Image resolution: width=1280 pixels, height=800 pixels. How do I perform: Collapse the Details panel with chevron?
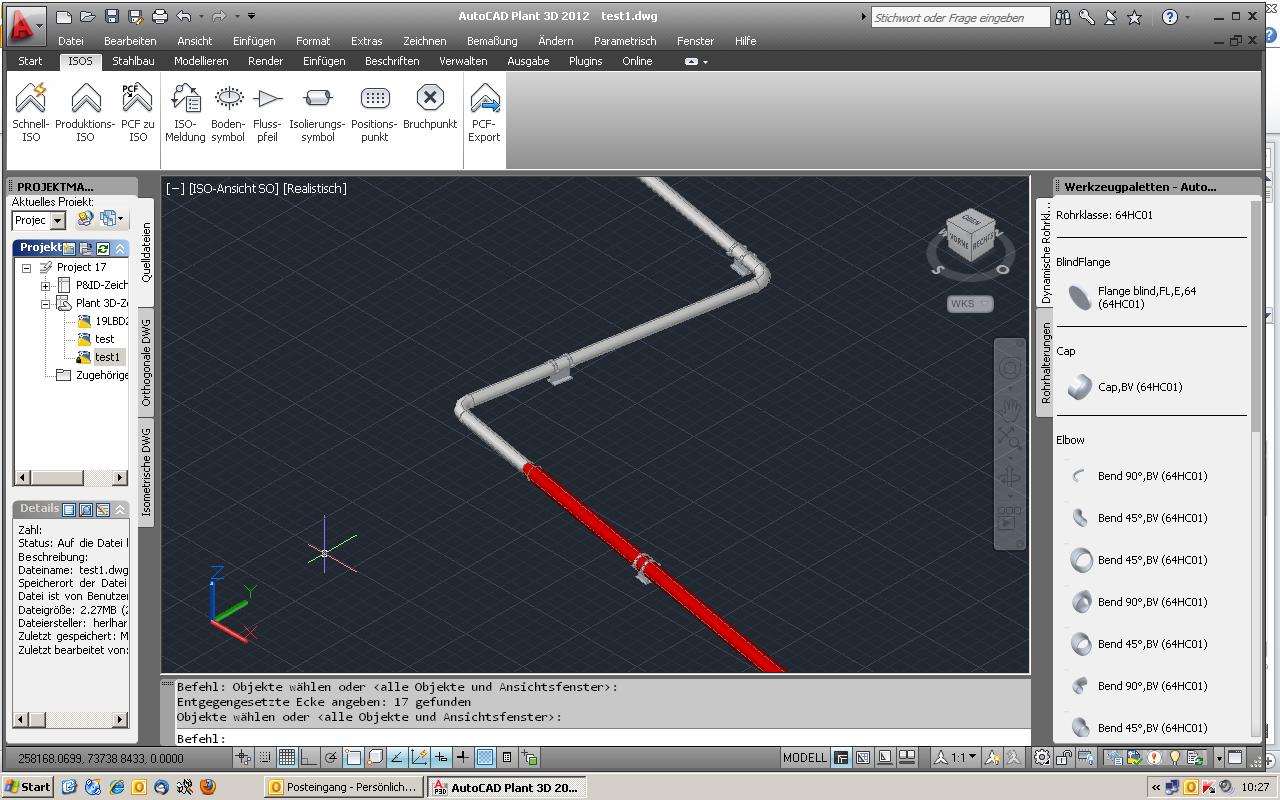click(120, 509)
